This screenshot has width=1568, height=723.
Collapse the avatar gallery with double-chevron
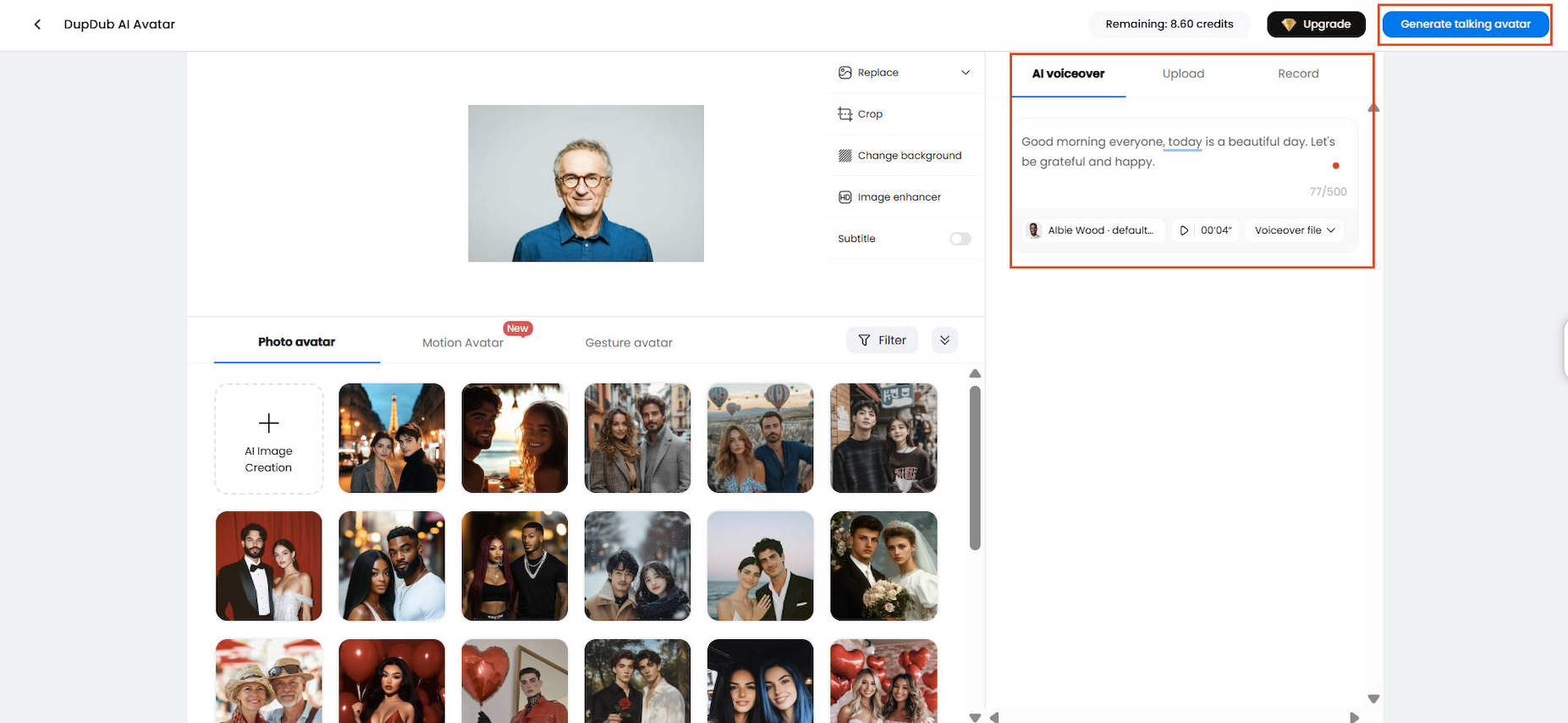click(944, 340)
